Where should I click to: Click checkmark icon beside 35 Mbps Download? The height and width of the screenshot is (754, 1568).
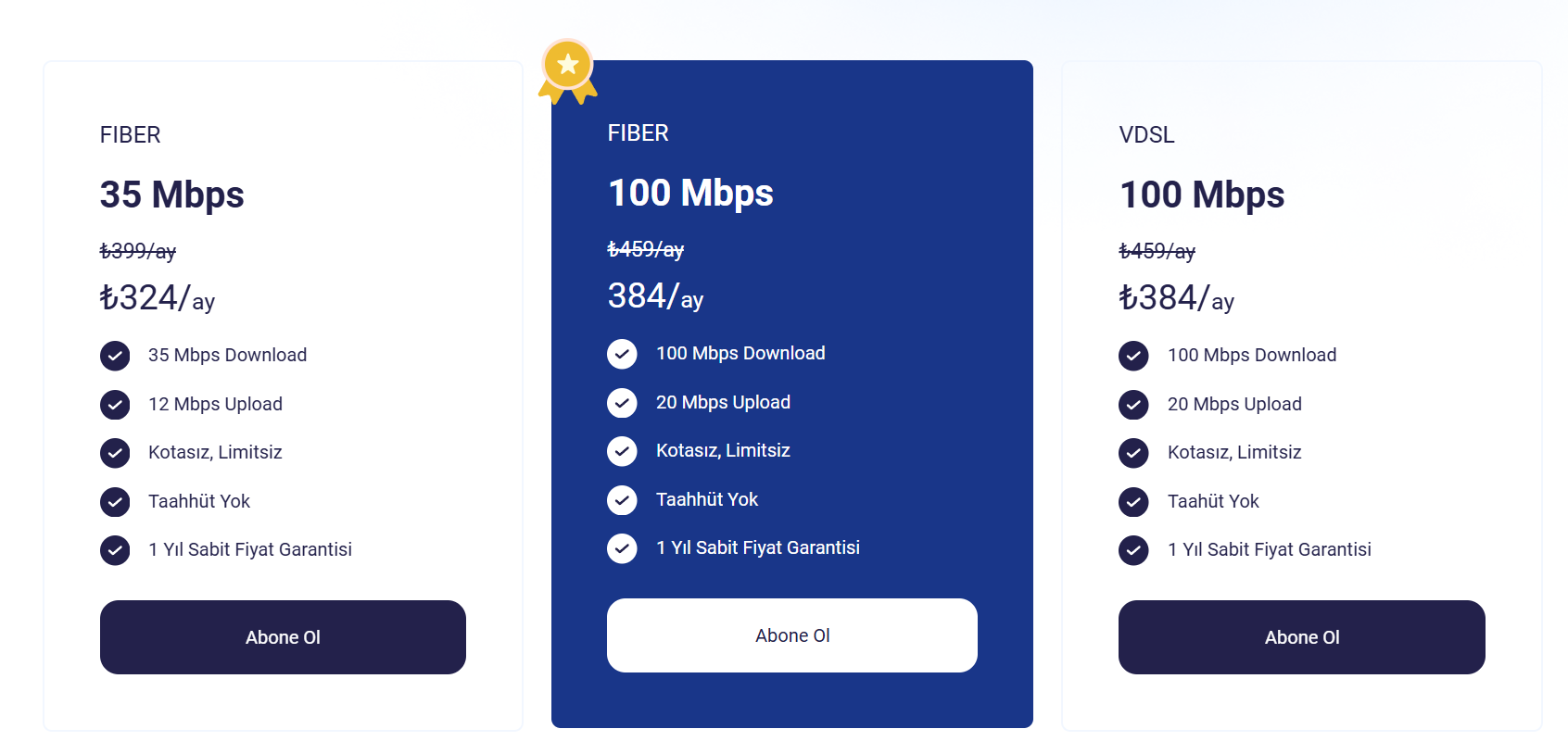[x=115, y=356]
